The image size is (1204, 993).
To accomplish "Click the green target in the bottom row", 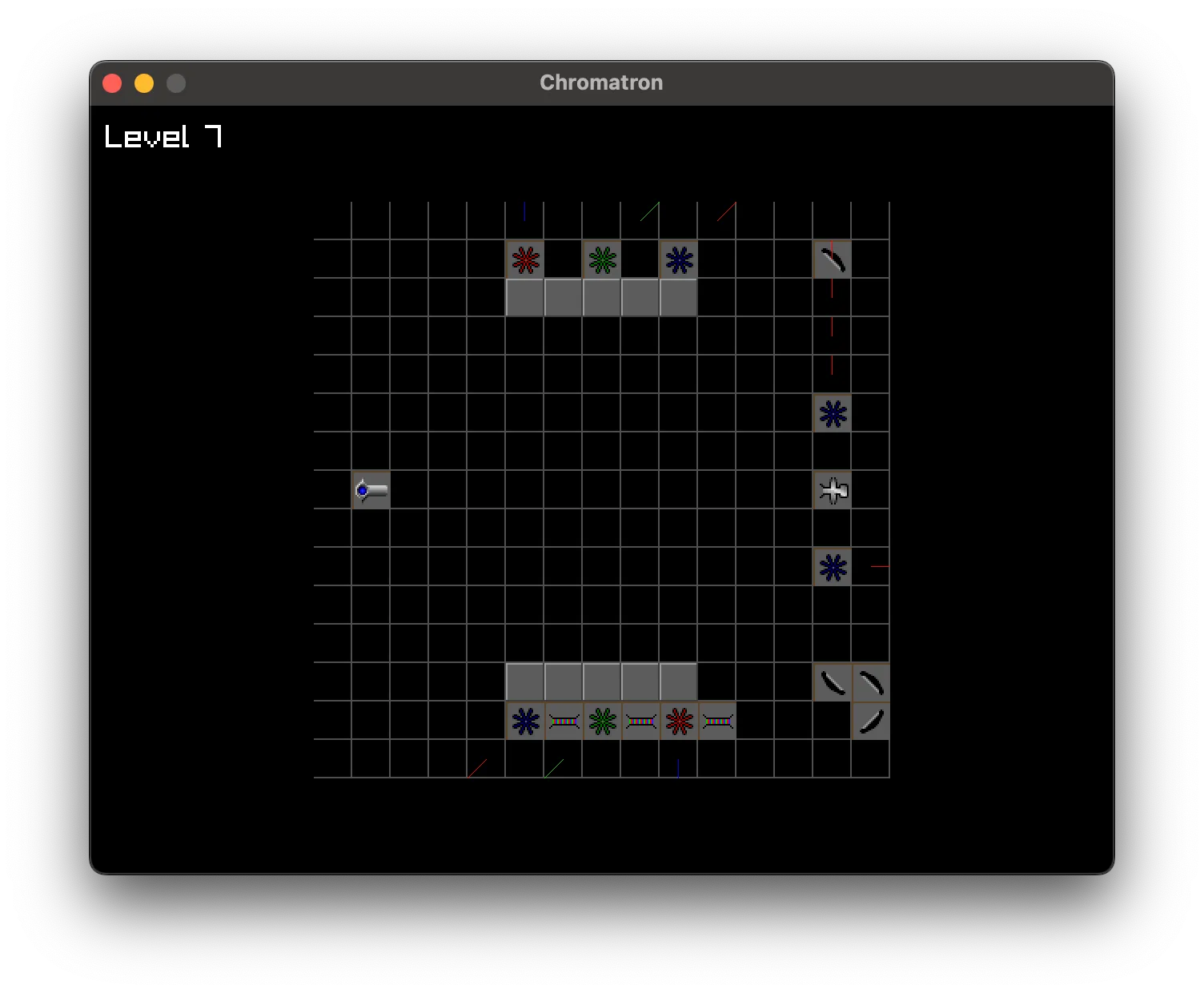I will pos(602,721).
